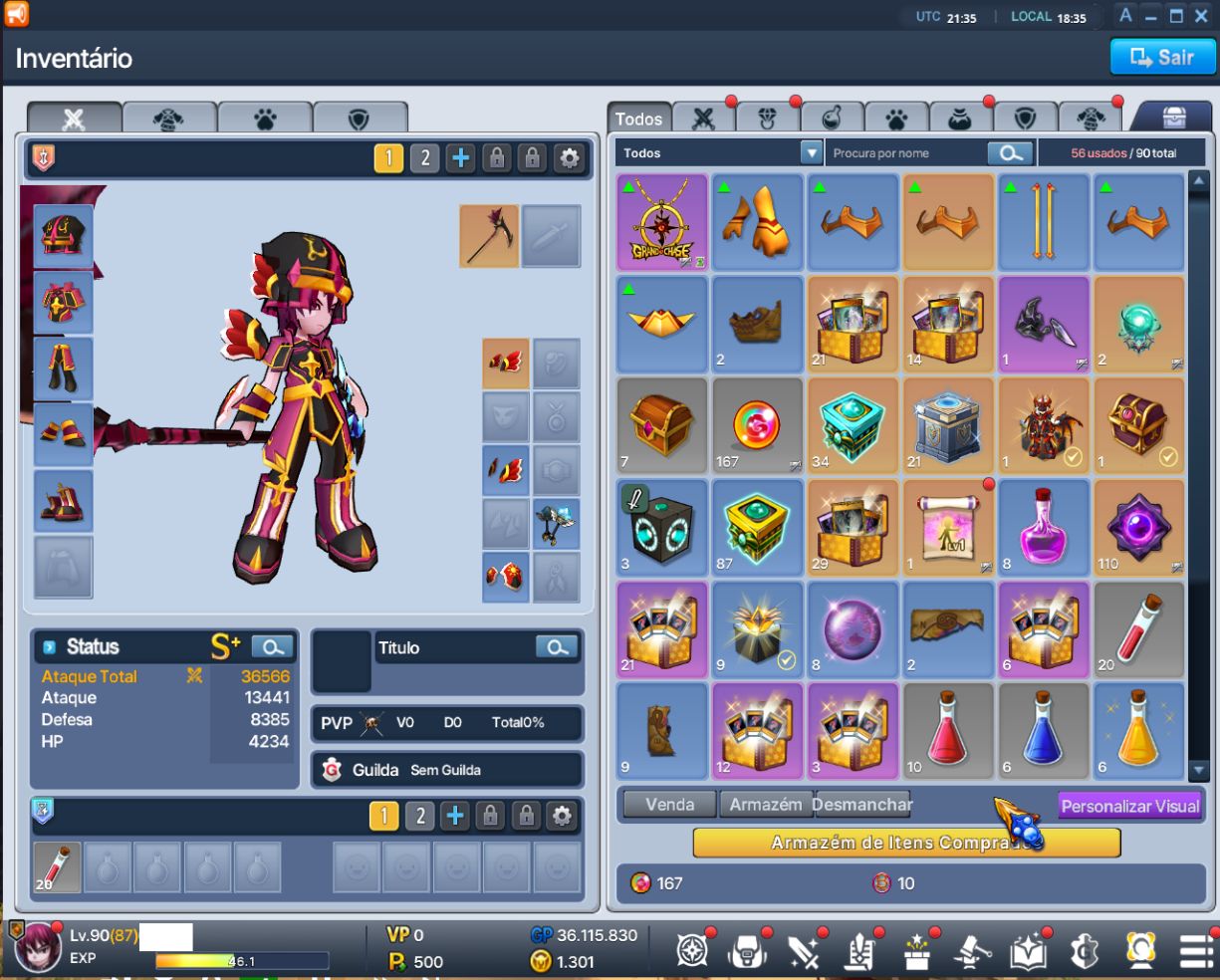
Task: Select consumable preset 1 in bottom bar
Action: coord(383,817)
